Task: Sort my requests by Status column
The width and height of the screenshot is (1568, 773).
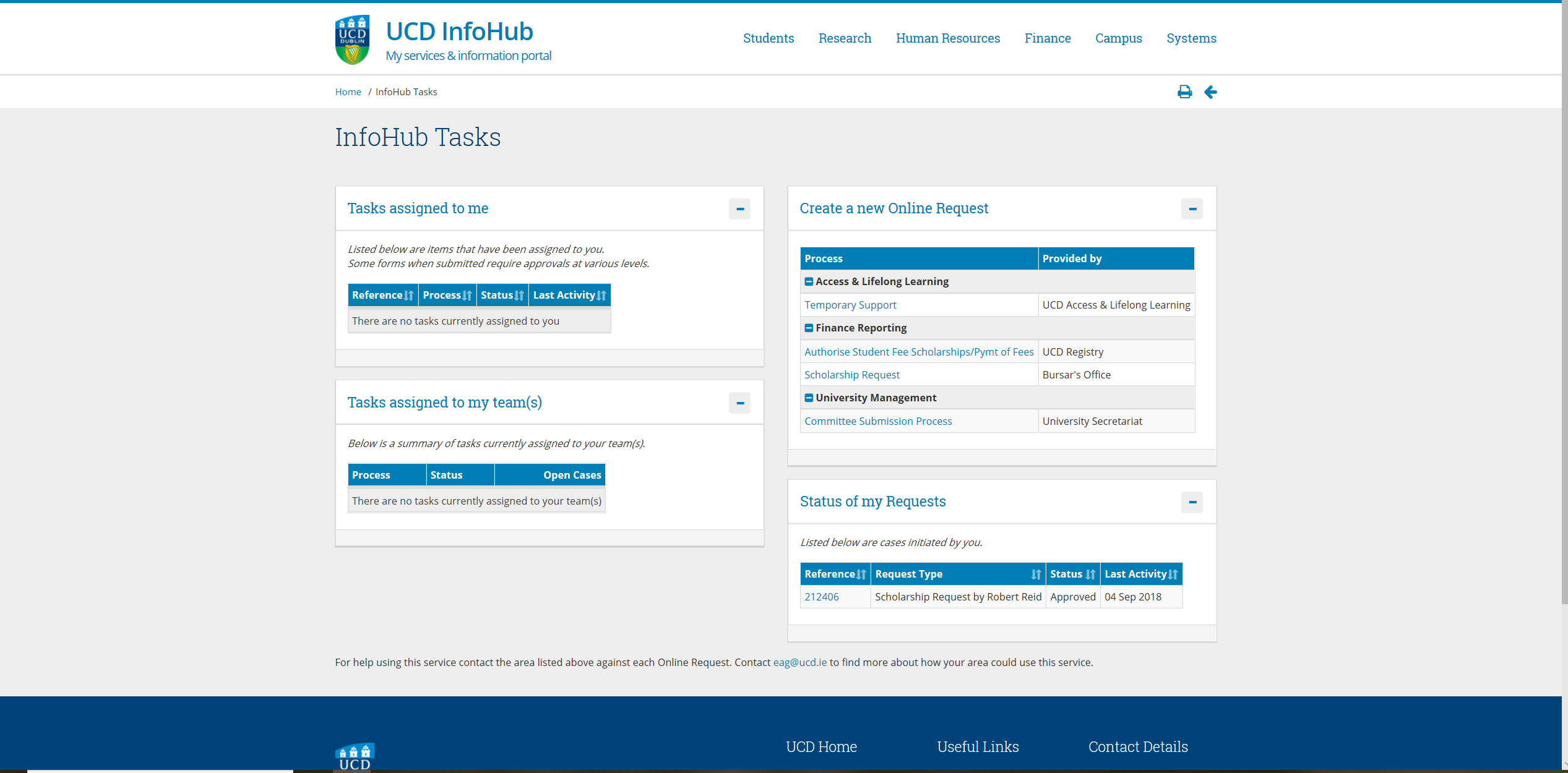Action: coord(1073,574)
